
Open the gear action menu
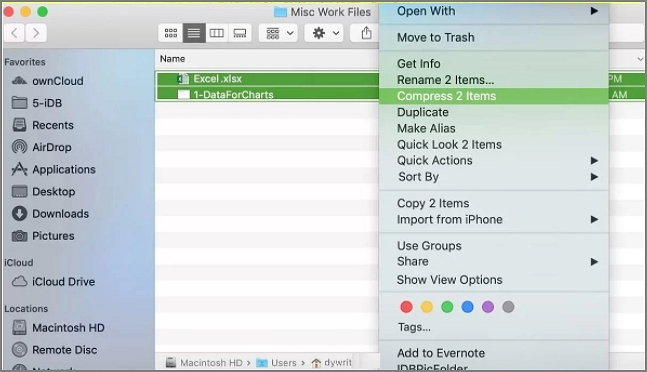point(325,33)
